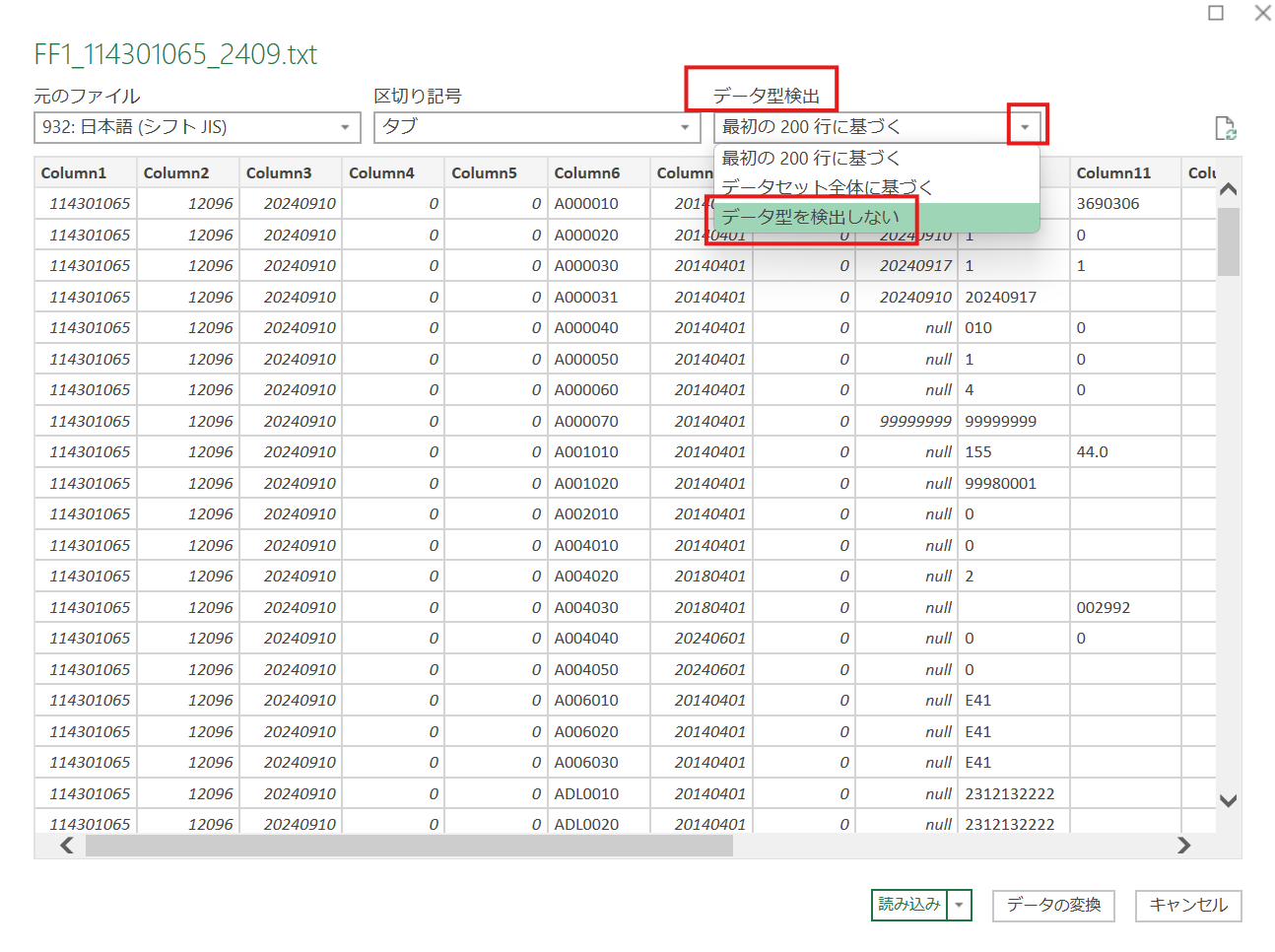Click the データの変換 button
This screenshot has height=952, width=1275.
1053,905
